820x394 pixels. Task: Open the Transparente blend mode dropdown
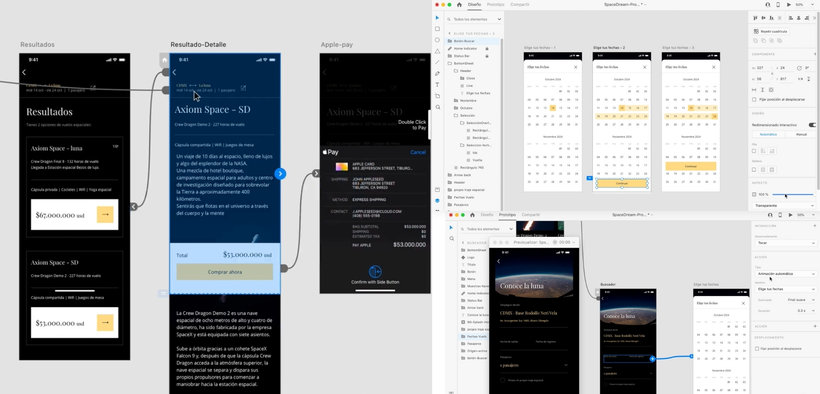click(784, 206)
